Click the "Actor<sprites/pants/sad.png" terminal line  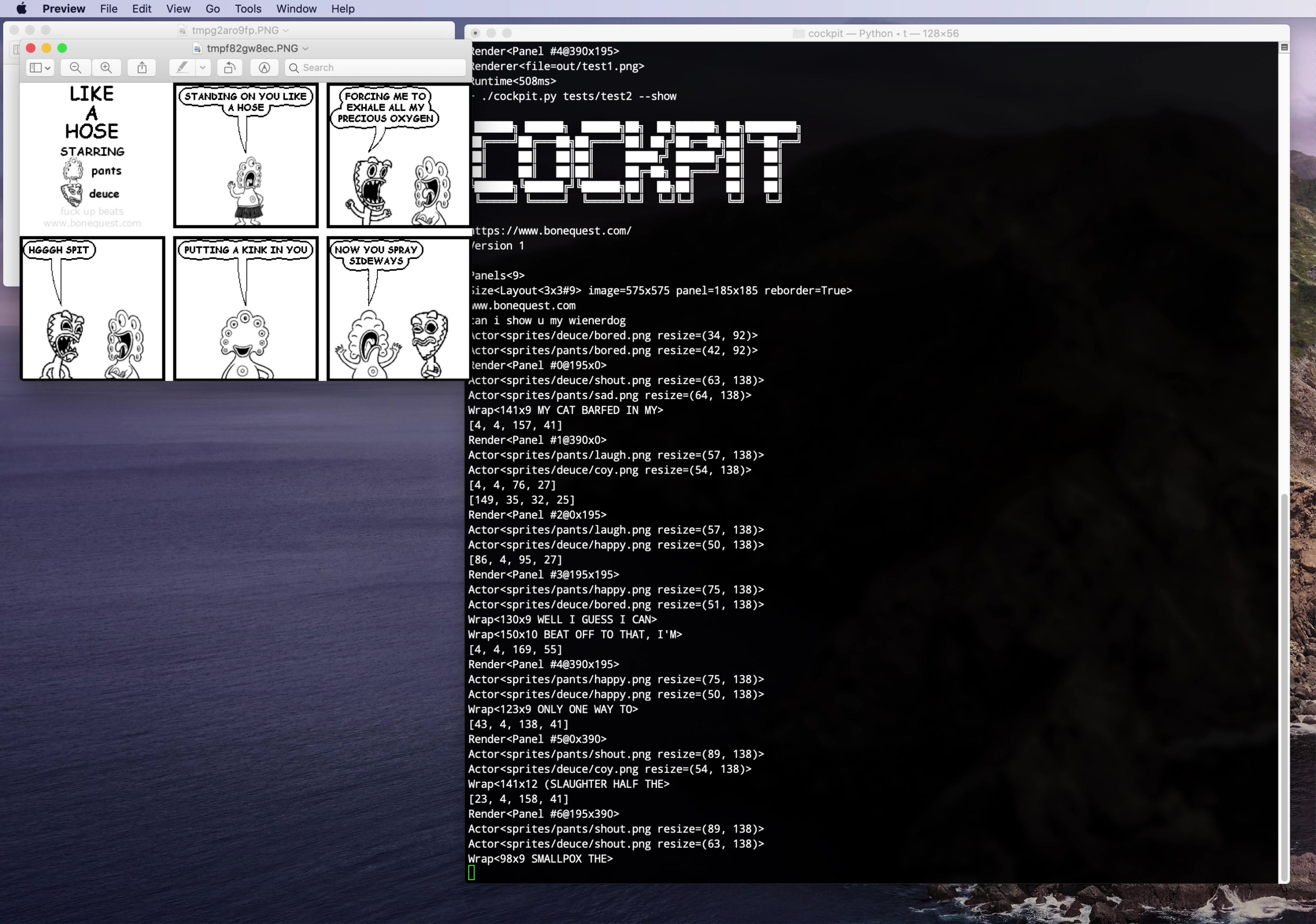(610, 395)
